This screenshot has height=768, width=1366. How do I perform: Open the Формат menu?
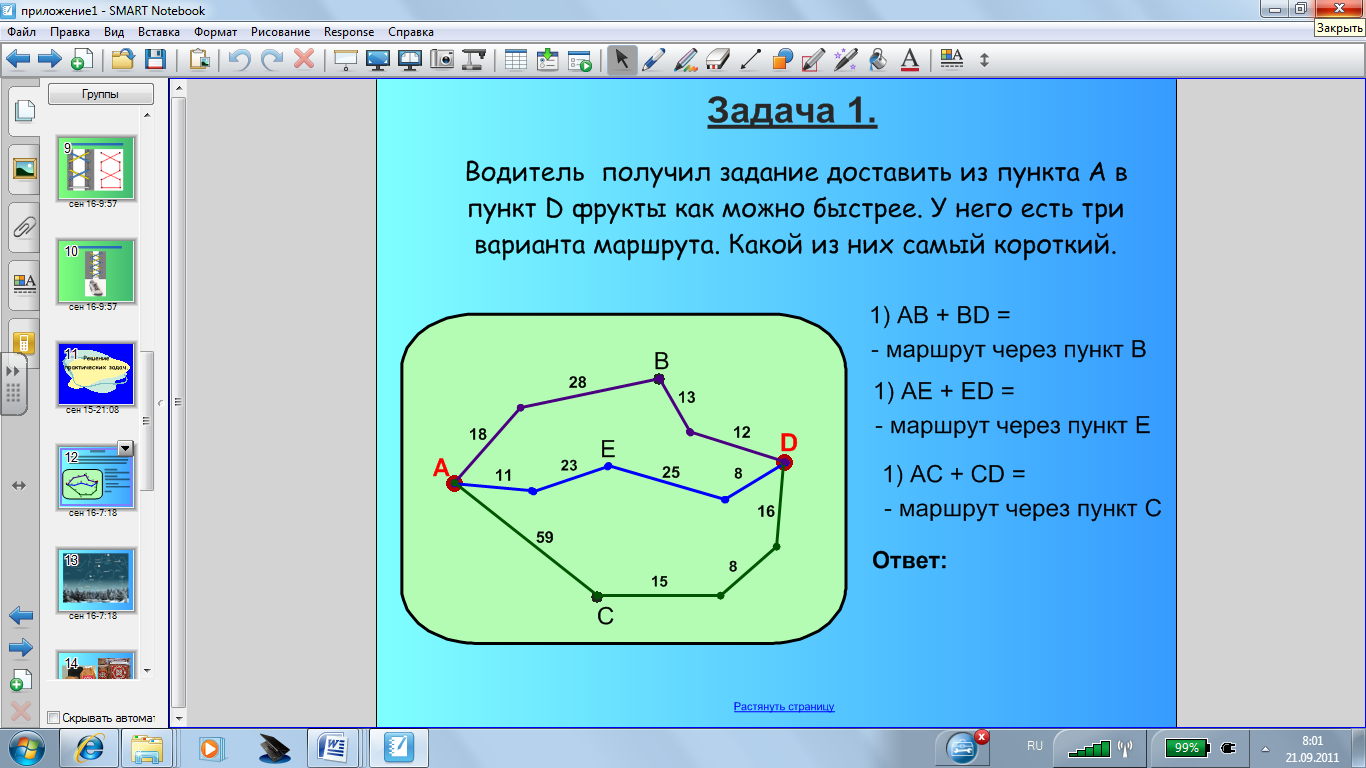[x=215, y=32]
